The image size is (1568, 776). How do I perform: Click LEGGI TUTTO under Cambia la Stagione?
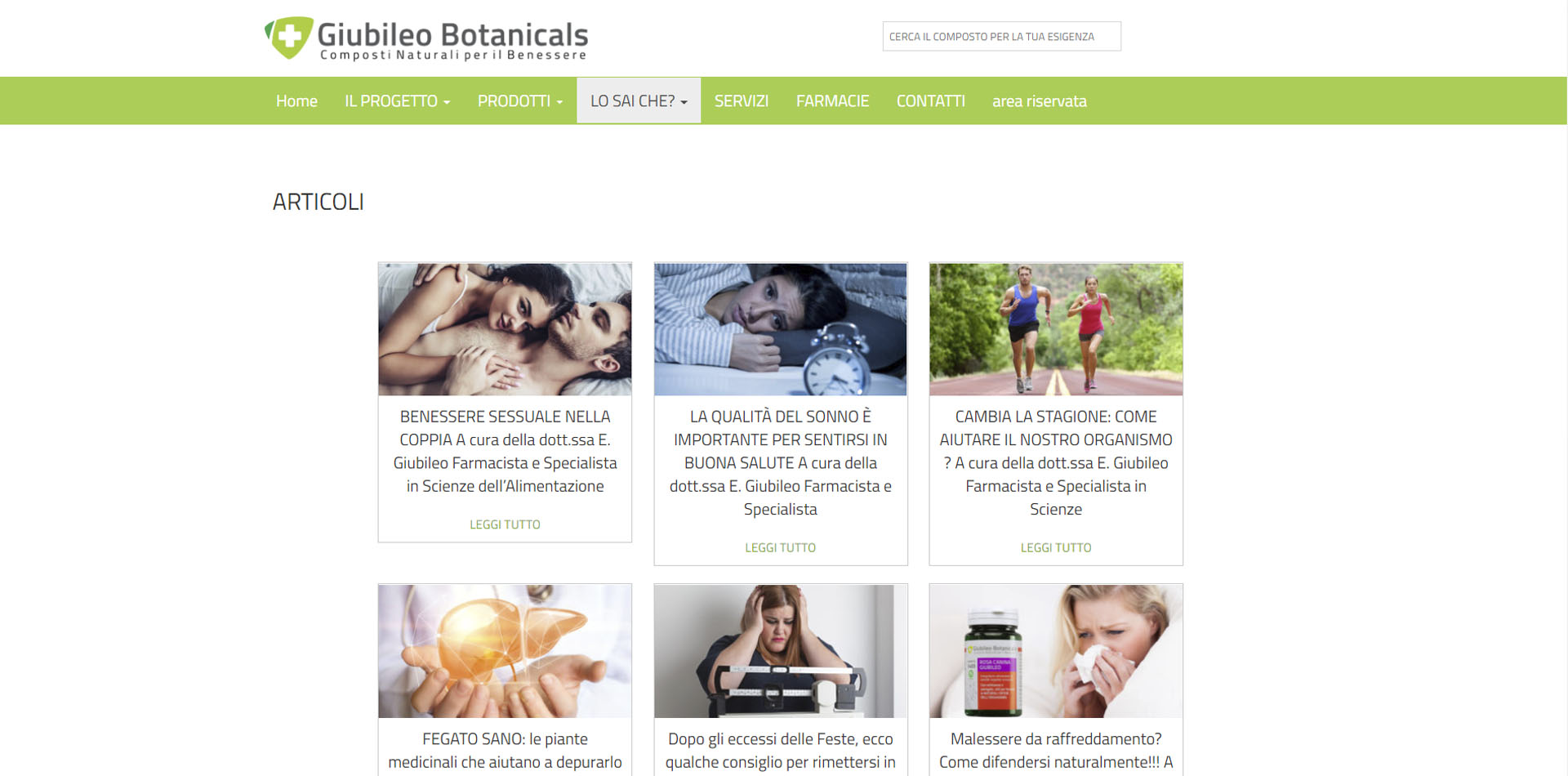(x=1055, y=547)
